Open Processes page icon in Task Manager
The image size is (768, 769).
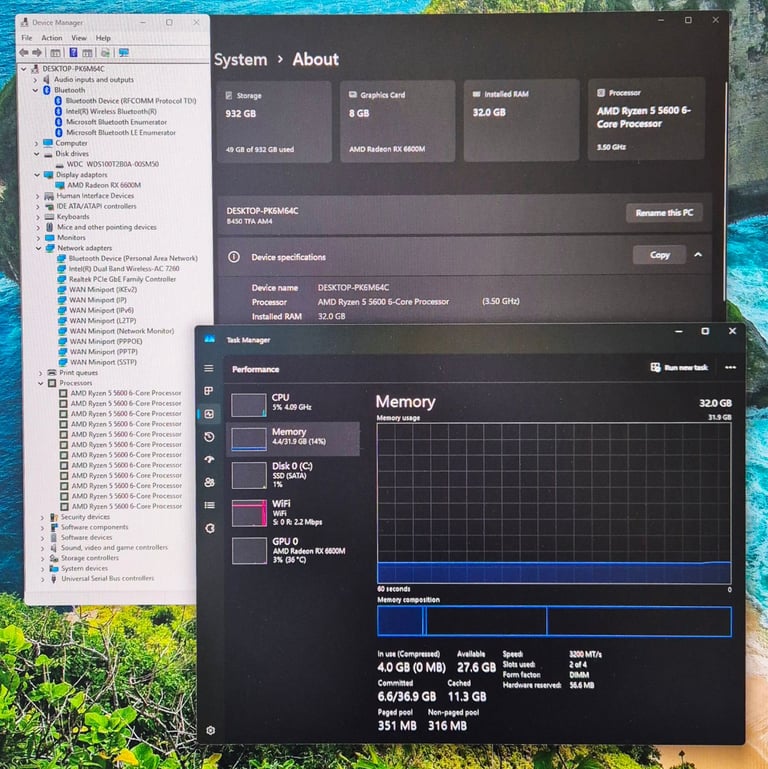[x=209, y=391]
